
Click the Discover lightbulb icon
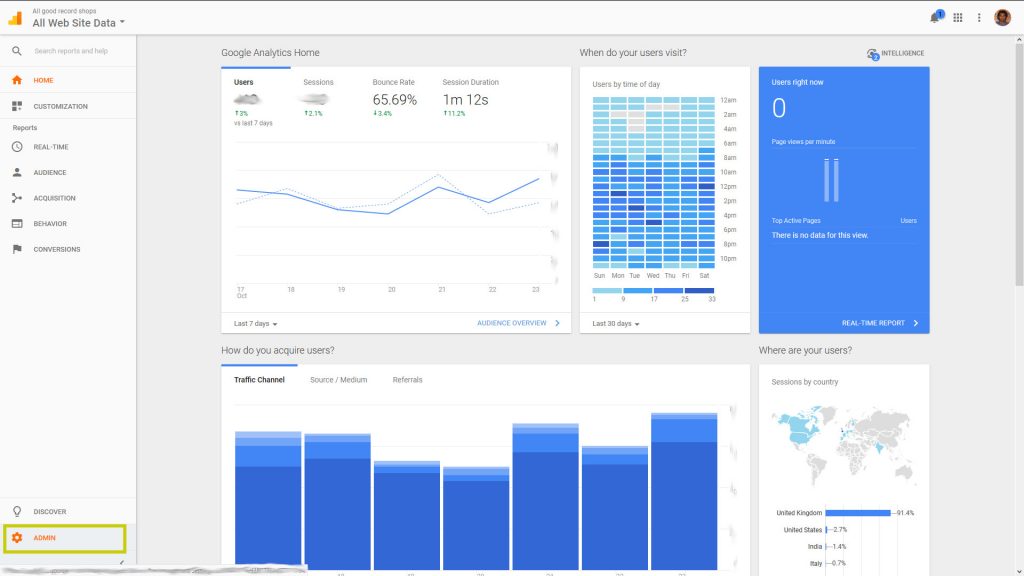pos(17,511)
